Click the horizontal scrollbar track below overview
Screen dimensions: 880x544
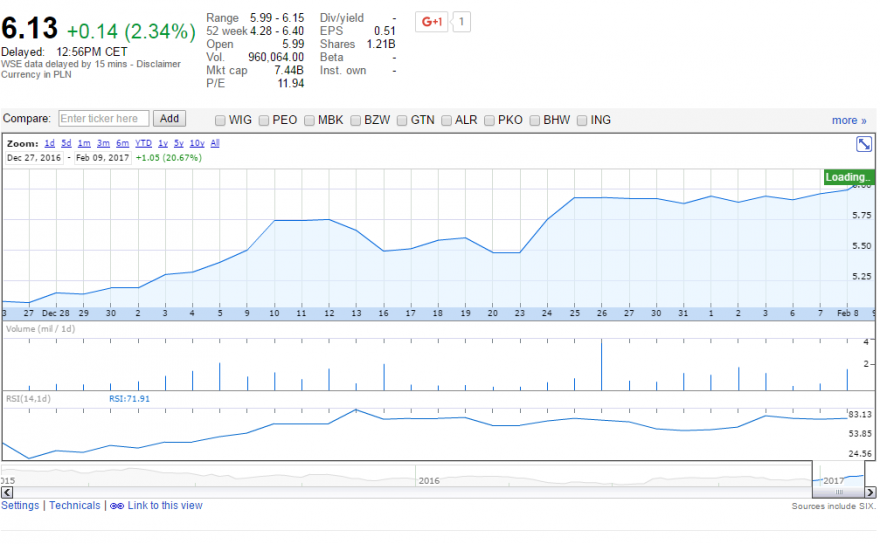click(412, 492)
